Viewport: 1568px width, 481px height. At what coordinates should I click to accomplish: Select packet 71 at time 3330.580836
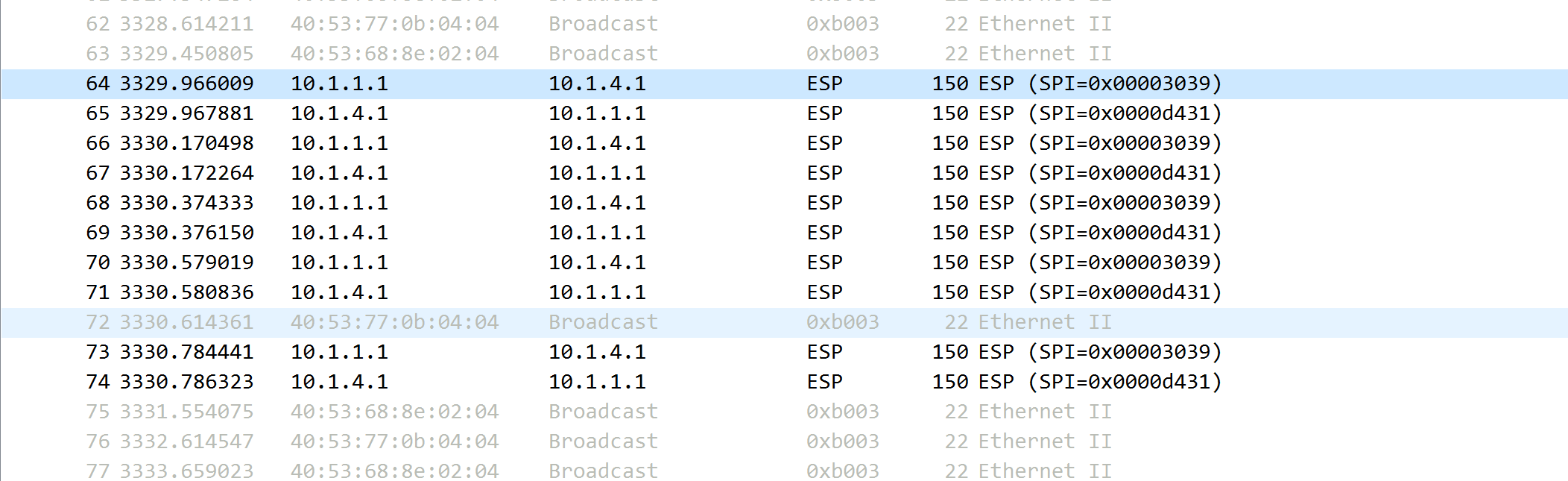point(186,292)
